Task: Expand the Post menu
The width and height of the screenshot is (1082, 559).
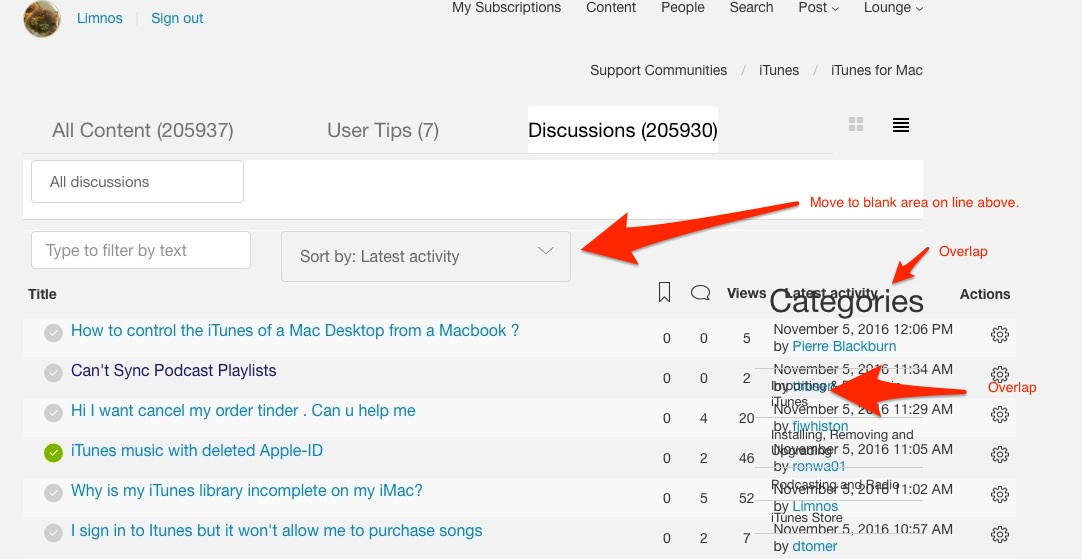Action: click(818, 8)
